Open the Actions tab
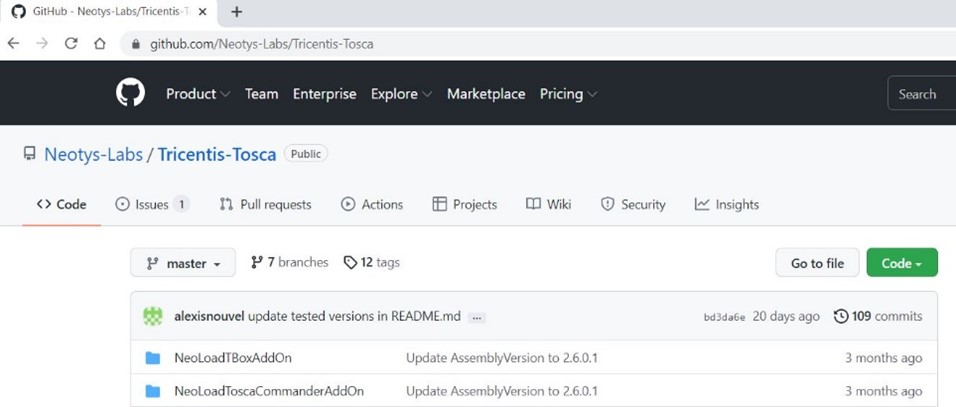Viewport: 956px width, 407px height. 372,205
